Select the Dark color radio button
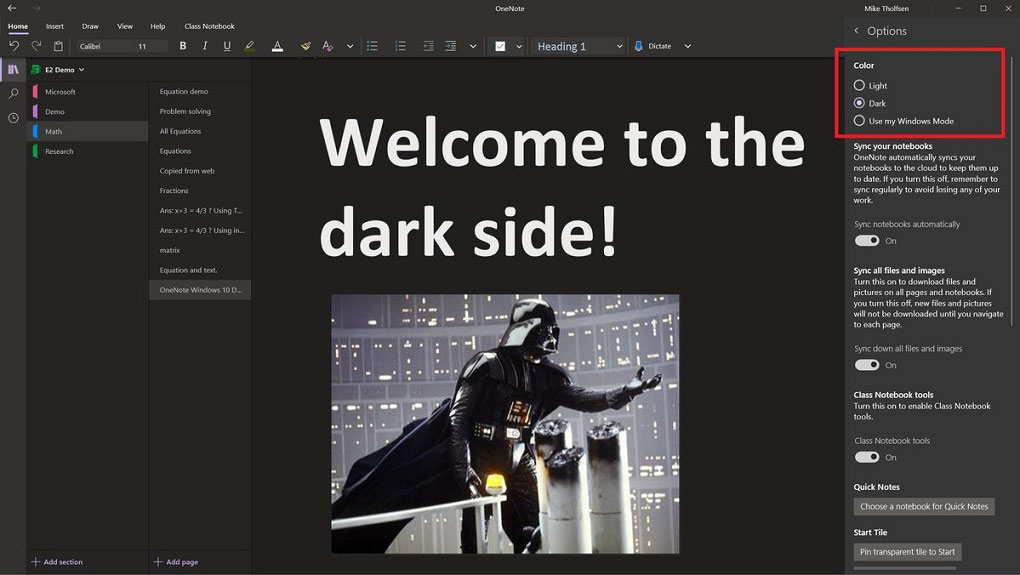Image resolution: width=1020 pixels, height=575 pixels. click(x=859, y=103)
